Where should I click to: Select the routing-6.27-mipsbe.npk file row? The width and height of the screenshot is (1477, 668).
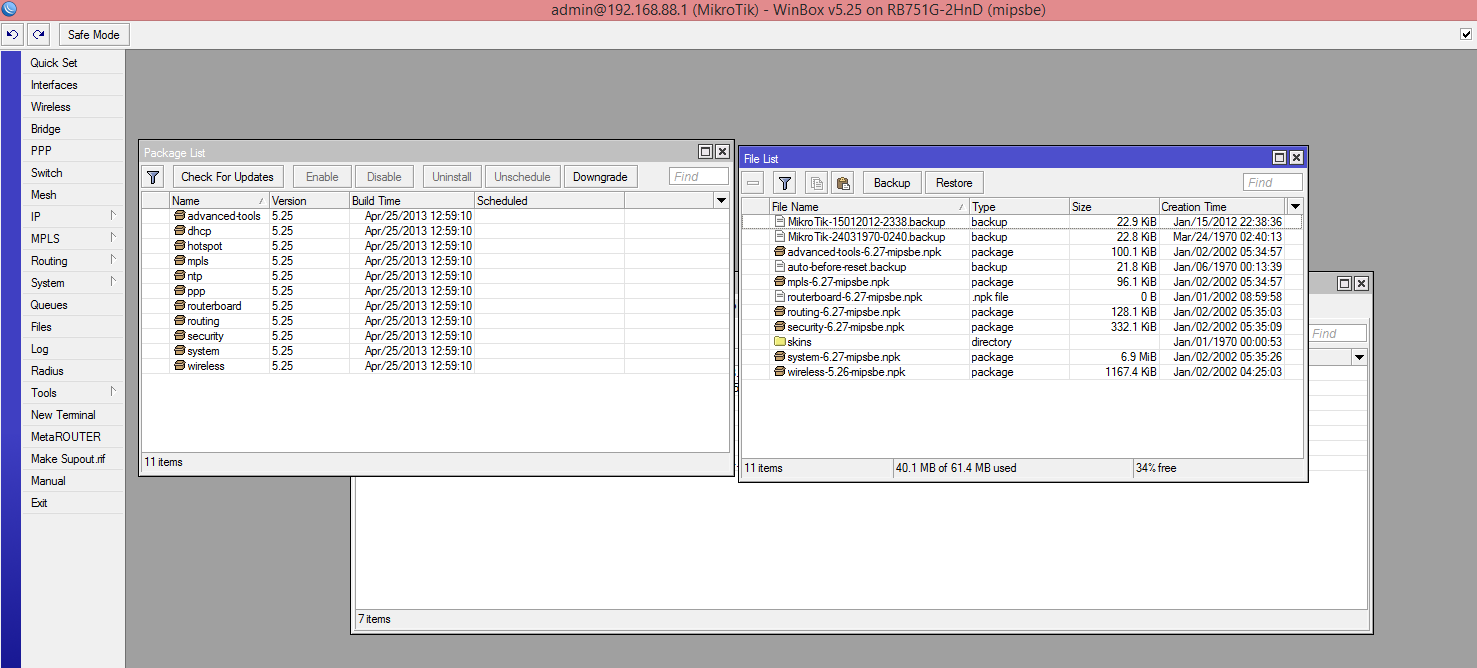[1022, 312]
